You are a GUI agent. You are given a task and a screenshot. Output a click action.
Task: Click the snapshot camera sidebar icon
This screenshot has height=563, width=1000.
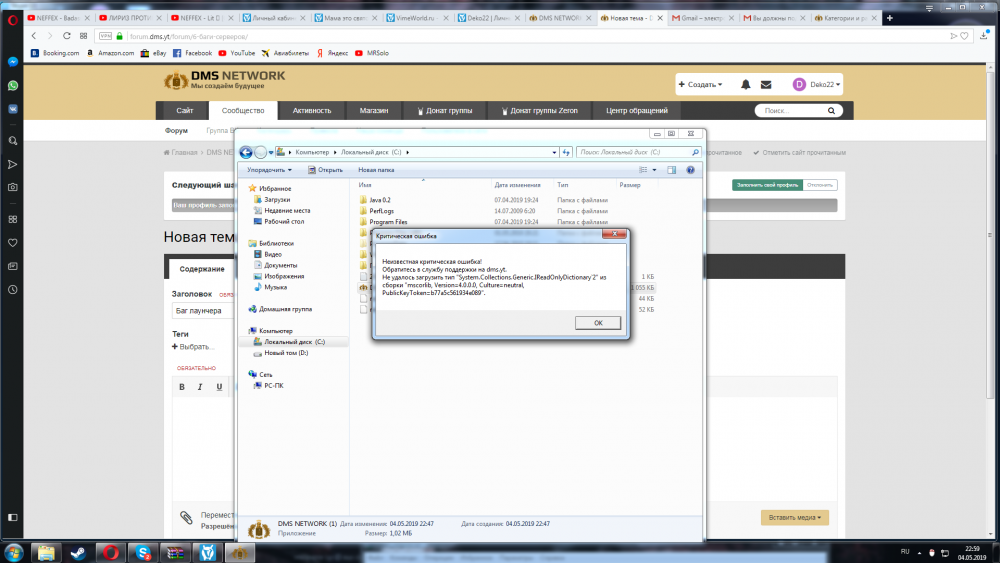click(13, 187)
